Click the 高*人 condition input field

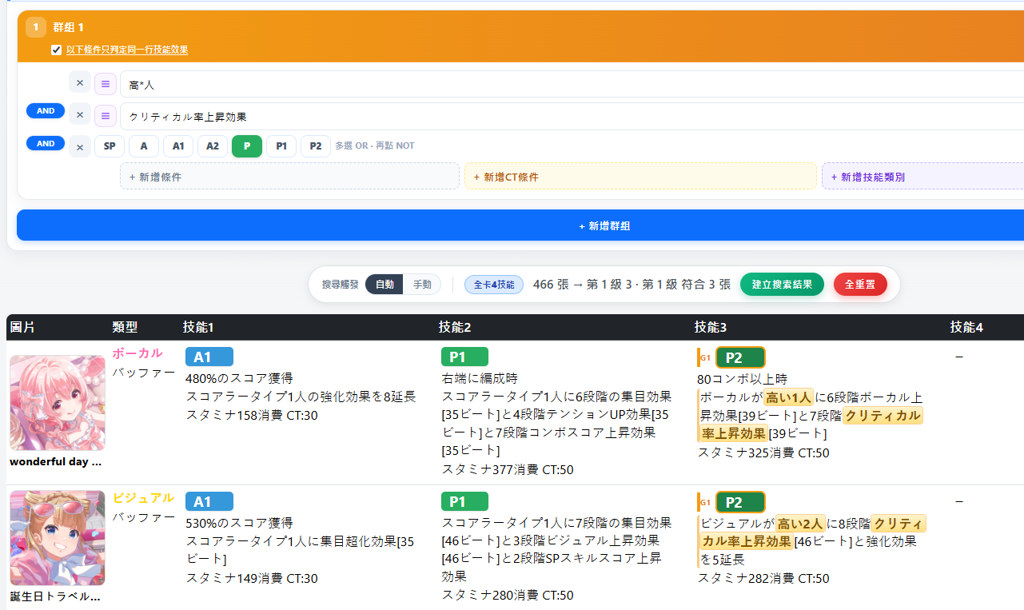point(572,84)
